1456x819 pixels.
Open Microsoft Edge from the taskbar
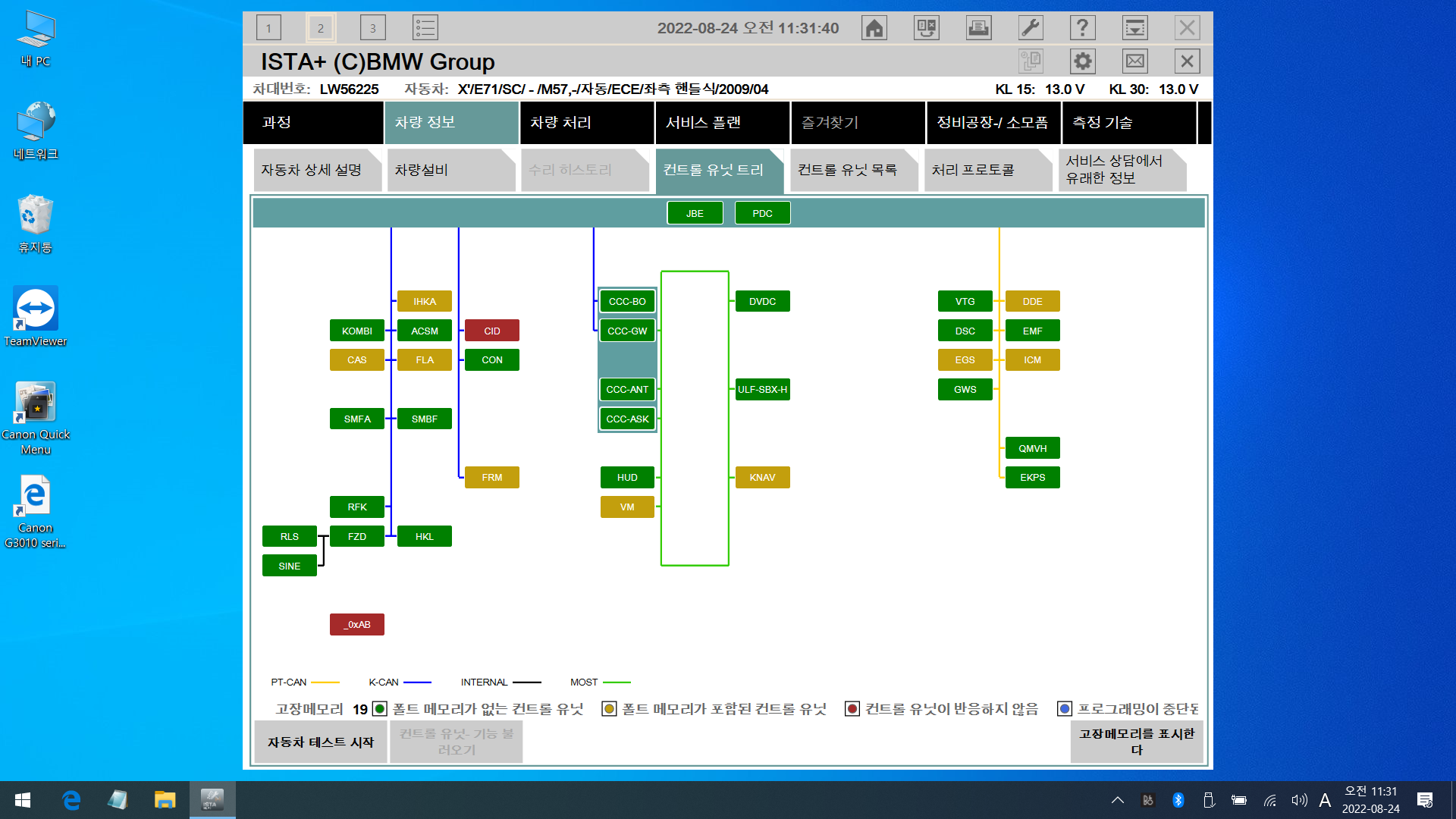coord(71,800)
